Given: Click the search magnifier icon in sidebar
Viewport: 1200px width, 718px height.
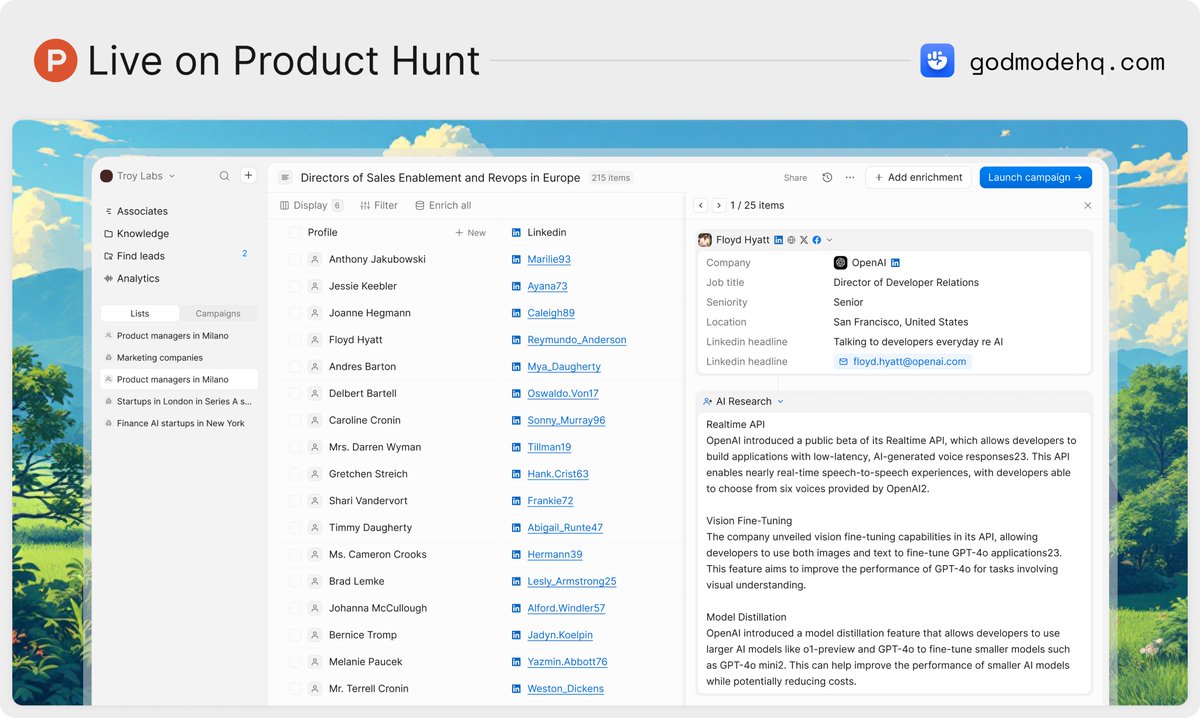Looking at the screenshot, I should [225, 176].
